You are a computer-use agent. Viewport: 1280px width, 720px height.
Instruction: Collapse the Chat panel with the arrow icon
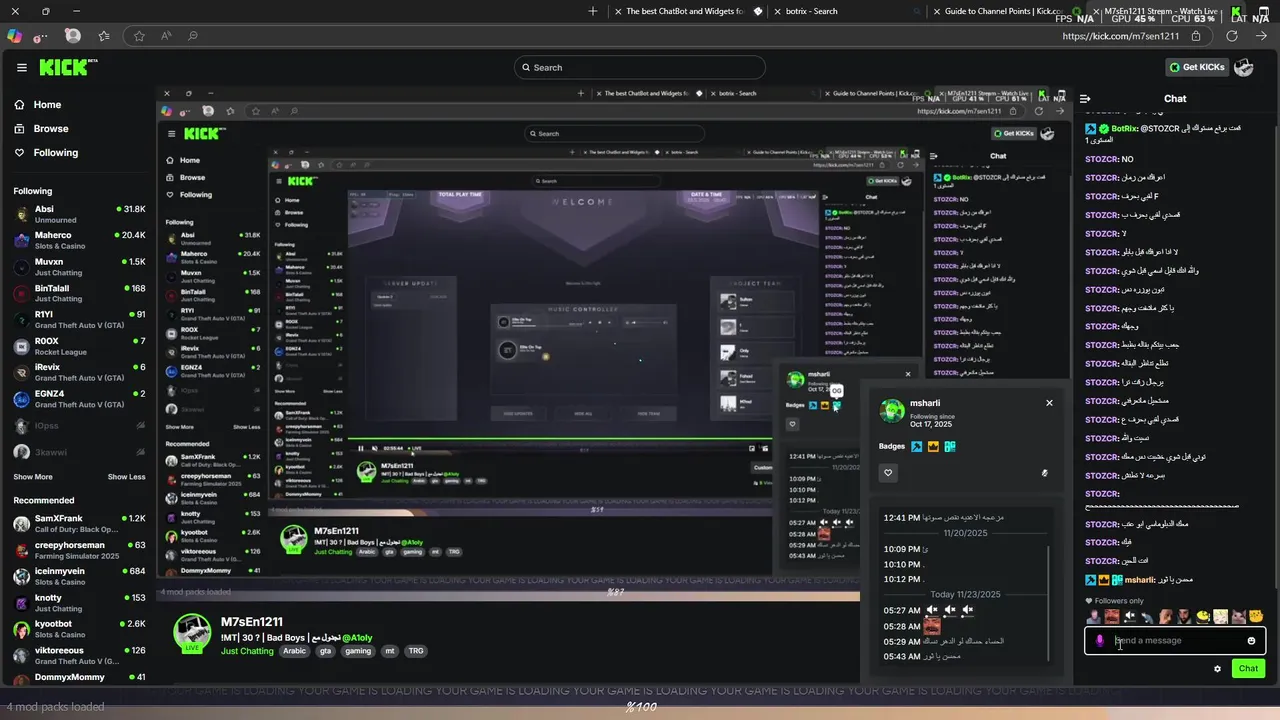[1085, 98]
